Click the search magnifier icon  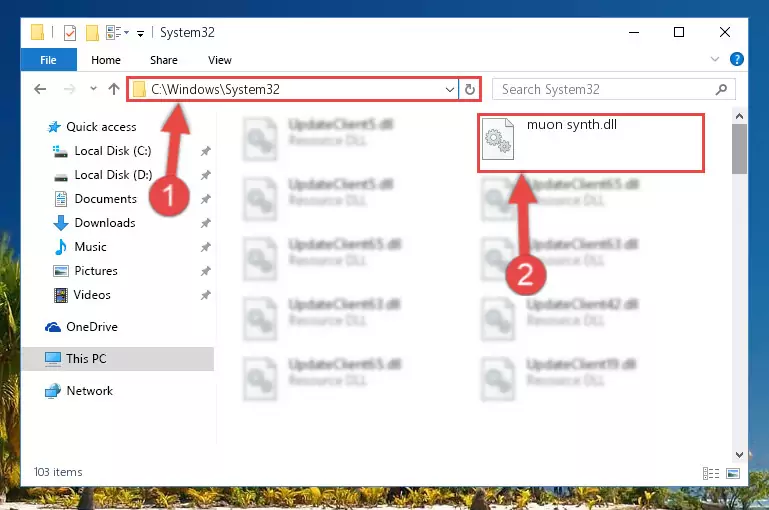pos(721,90)
